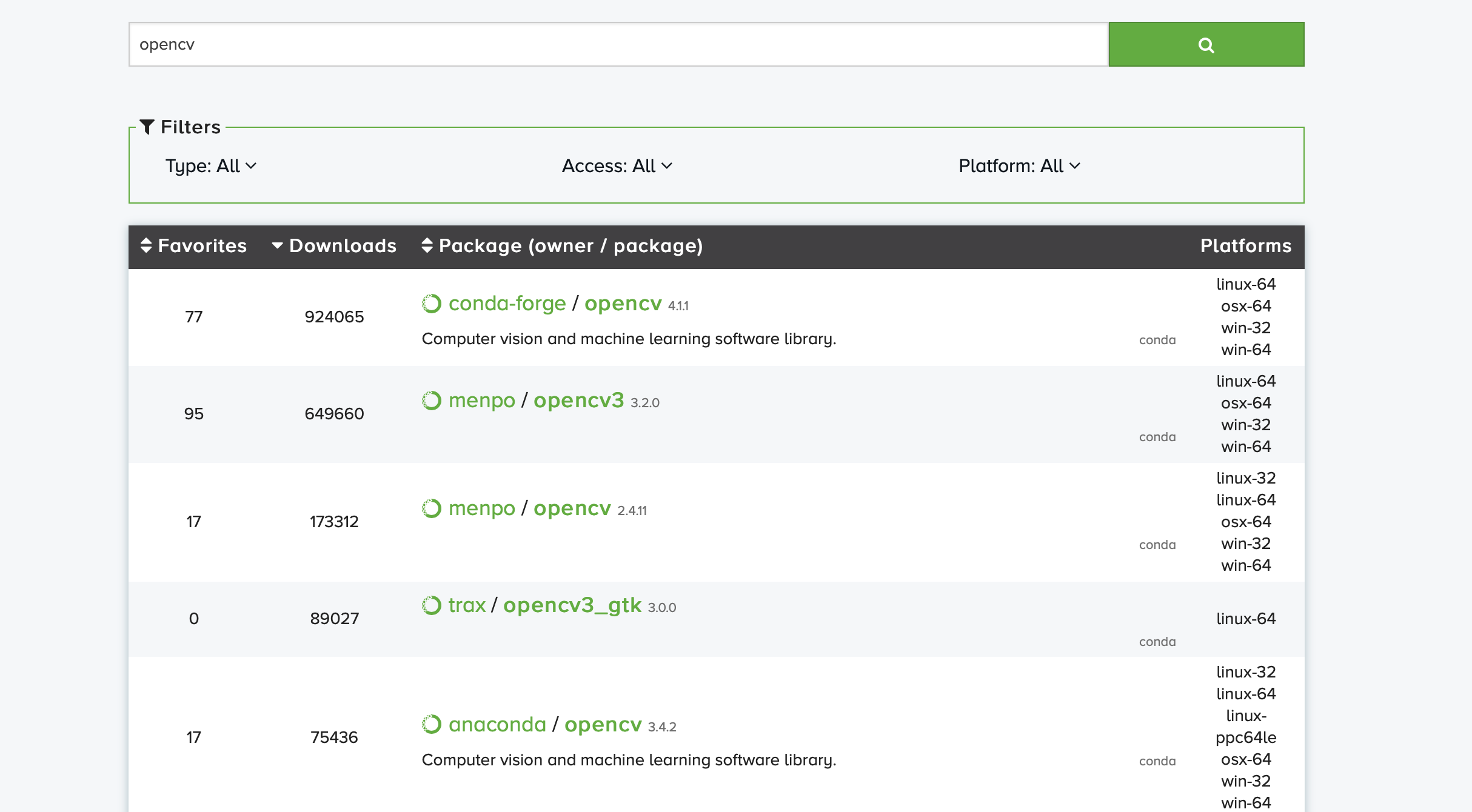The width and height of the screenshot is (1472, 812).
Task: Open the Platform: All filter dropdown
Action: pyautogui.click(x=1019, y=165)
